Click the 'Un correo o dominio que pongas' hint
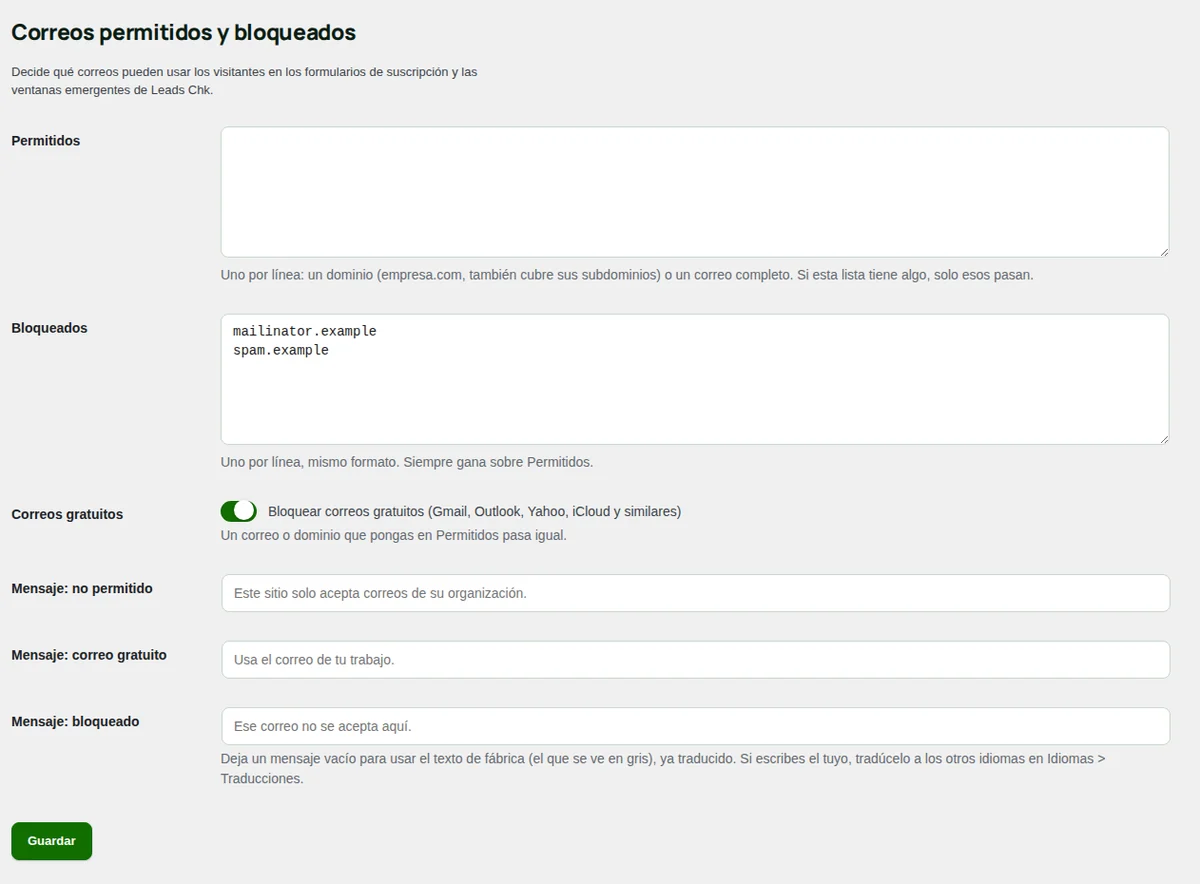This screenshot has width=1200, height=884. coord(394,535)
